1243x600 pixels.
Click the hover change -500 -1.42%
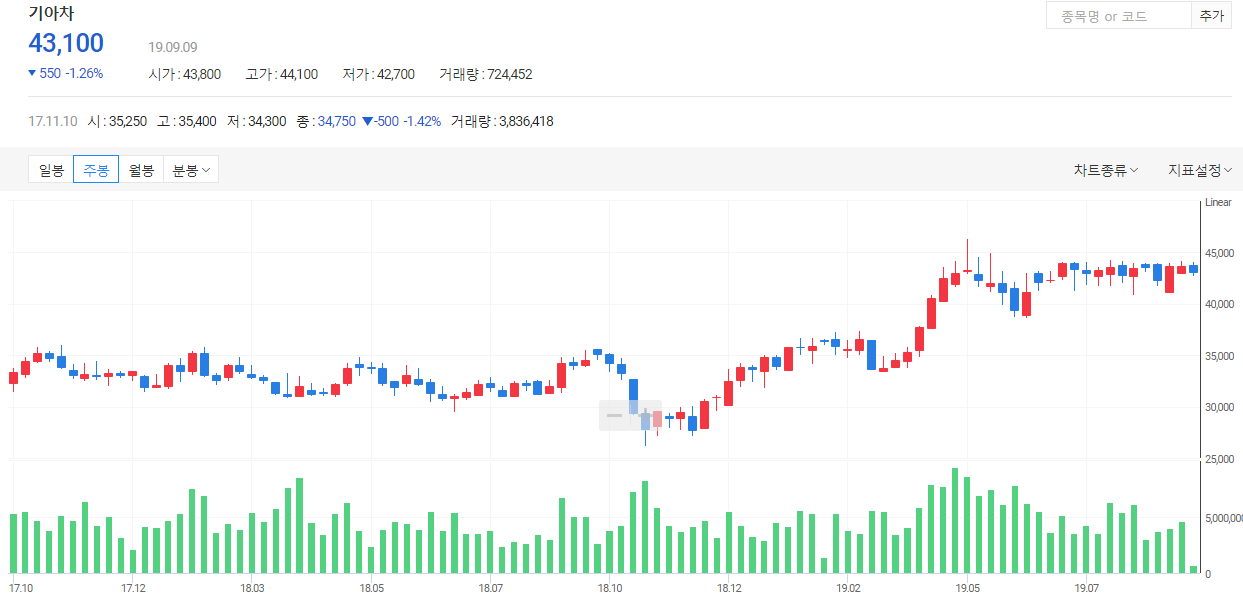pos(401,121)
